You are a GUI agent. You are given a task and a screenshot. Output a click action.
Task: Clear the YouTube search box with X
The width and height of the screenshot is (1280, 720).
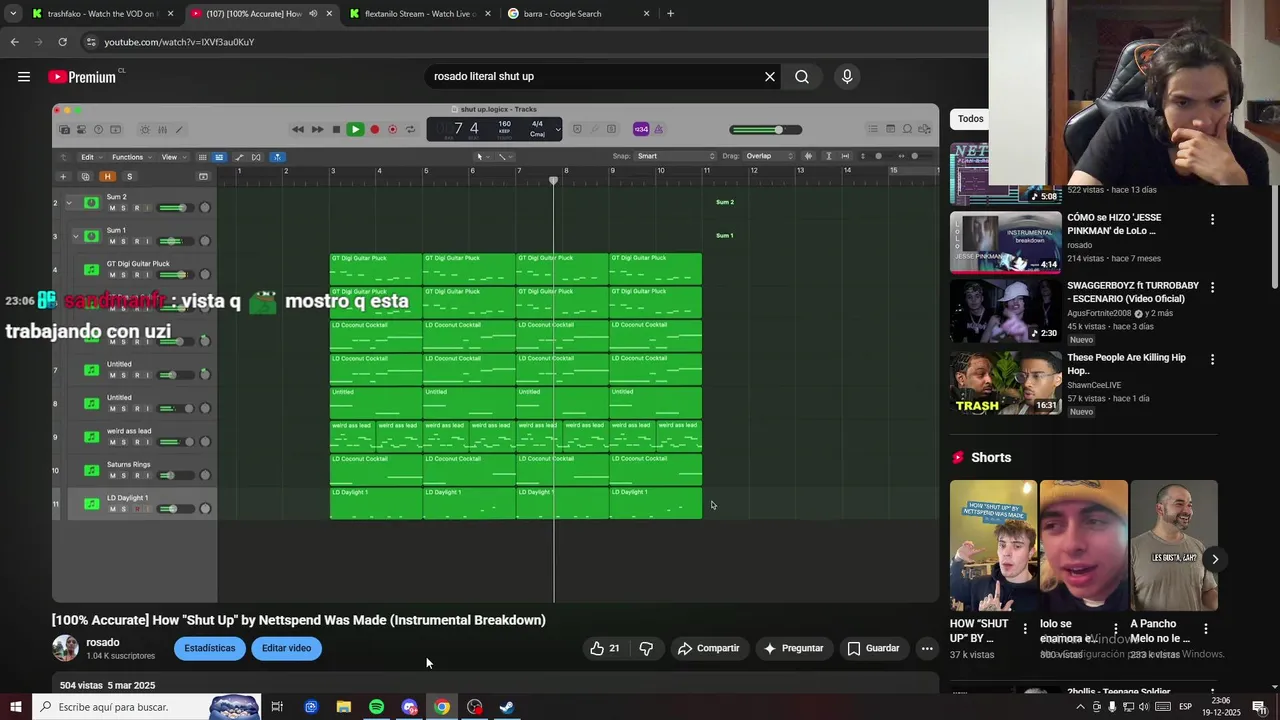point(770,77)
